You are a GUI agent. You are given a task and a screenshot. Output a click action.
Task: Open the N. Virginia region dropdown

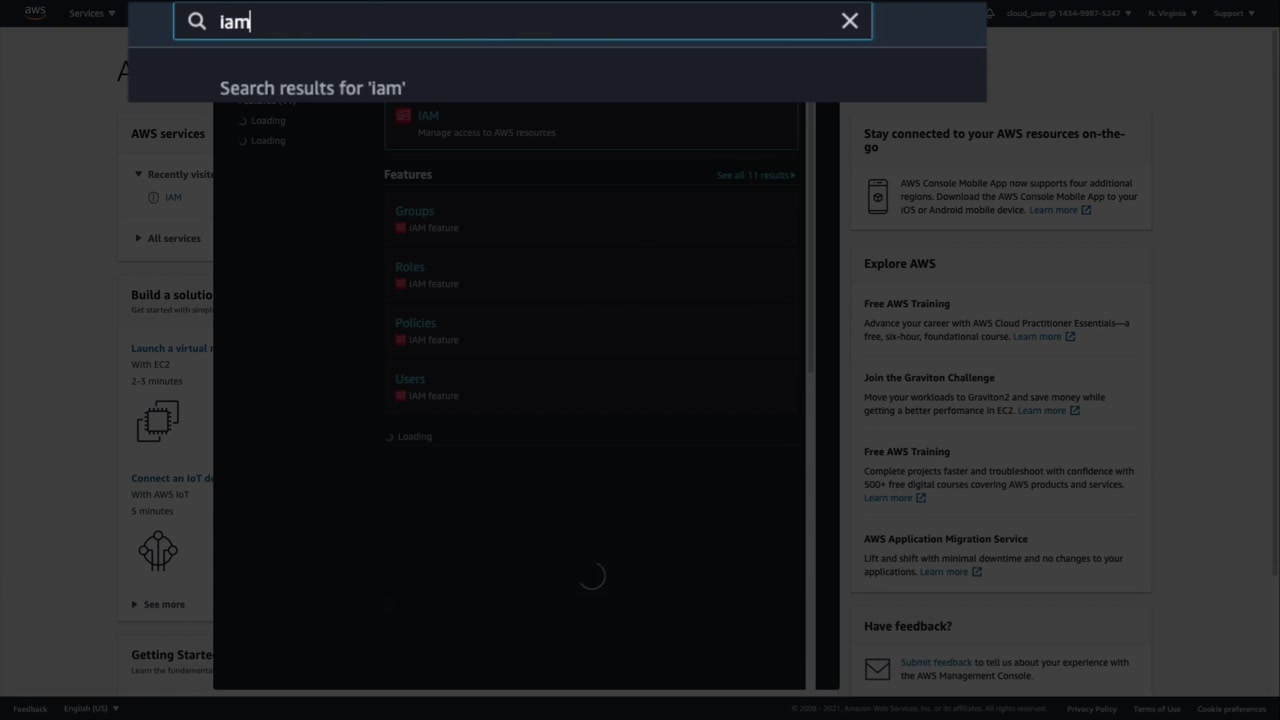[x=1172, y=13]
